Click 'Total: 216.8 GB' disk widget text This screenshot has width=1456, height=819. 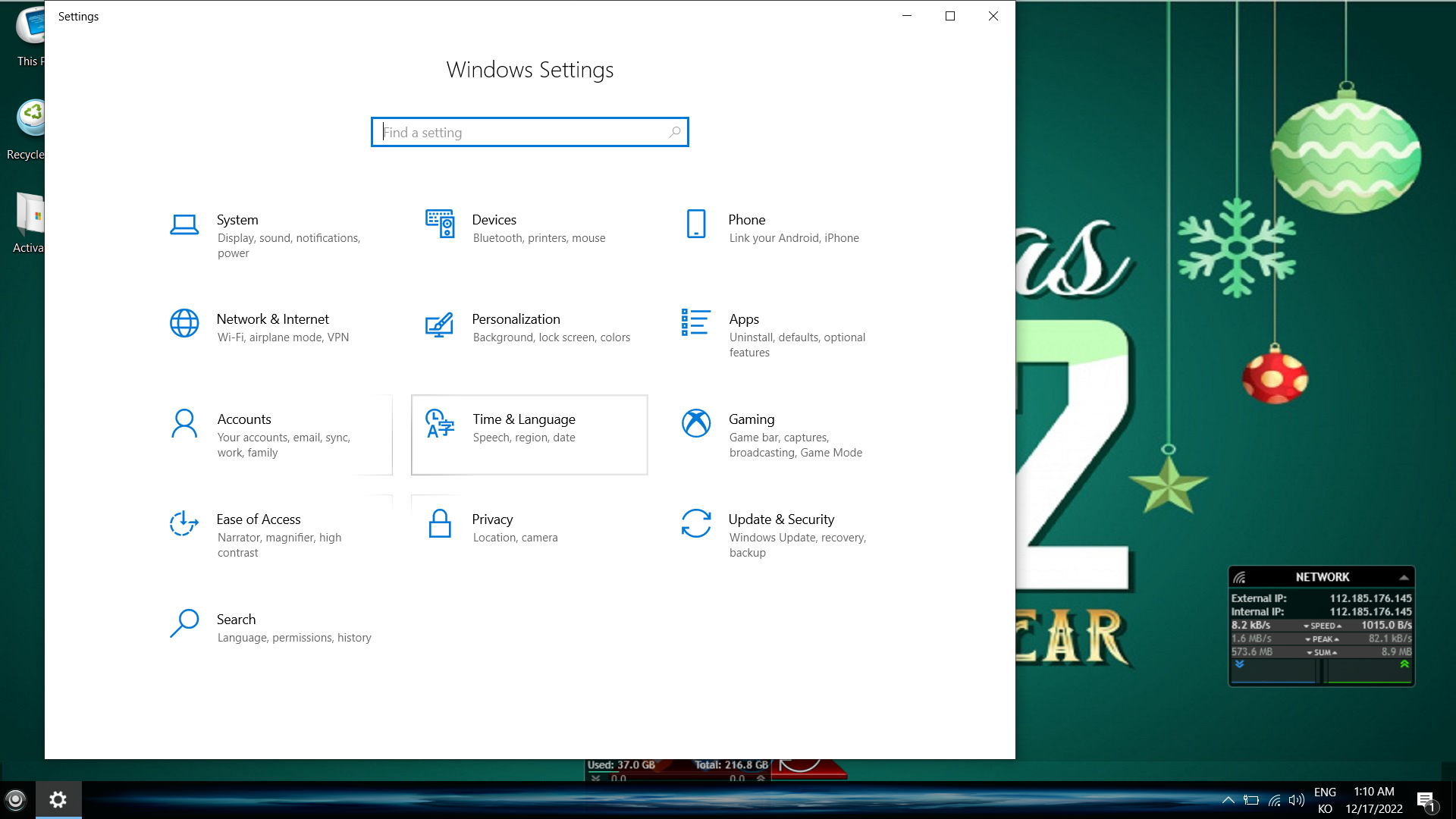pos(731,765)
